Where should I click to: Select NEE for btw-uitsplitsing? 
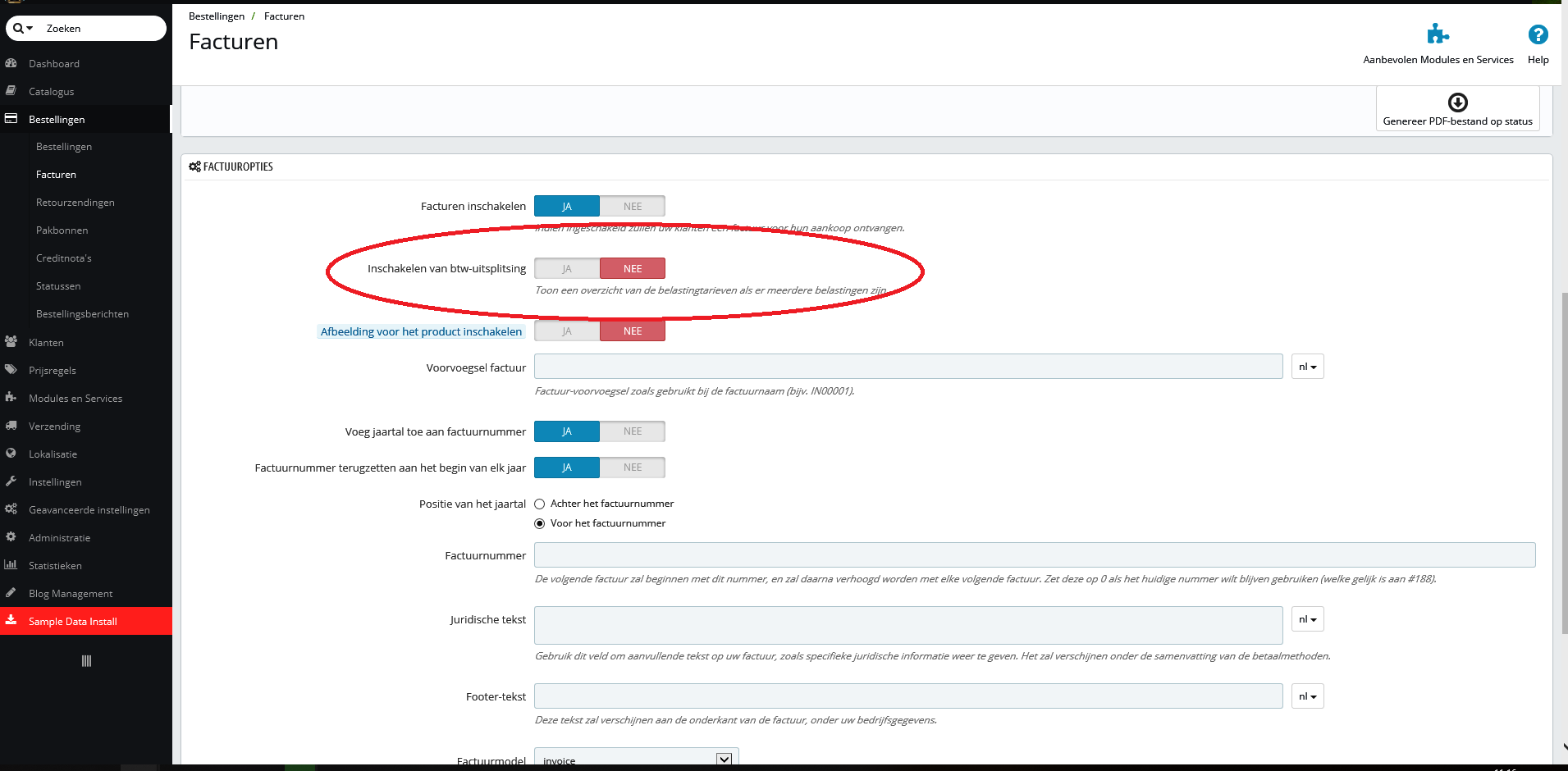point(633,268)
